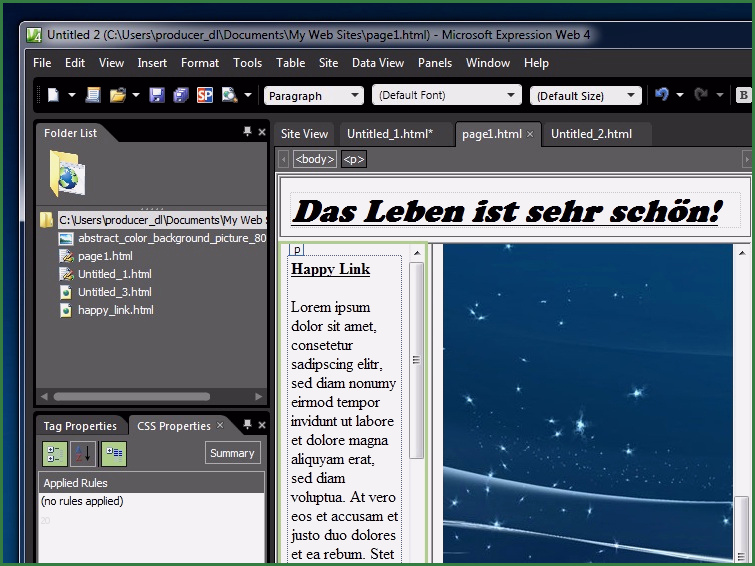Click the Bold formatting button
755x566 pixels.
pyautogui.click(x=743, y=96)
